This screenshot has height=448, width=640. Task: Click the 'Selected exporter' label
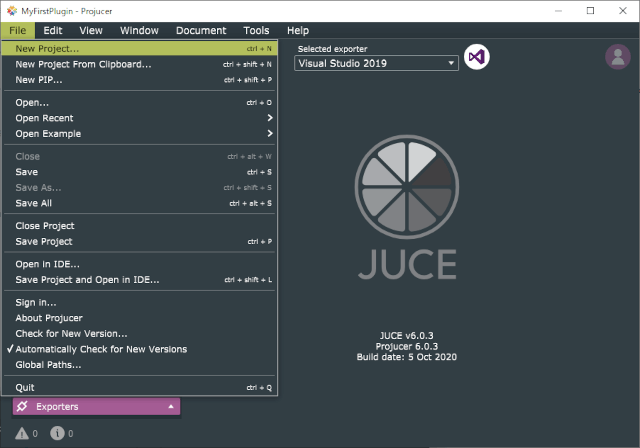tap(332, 49)
